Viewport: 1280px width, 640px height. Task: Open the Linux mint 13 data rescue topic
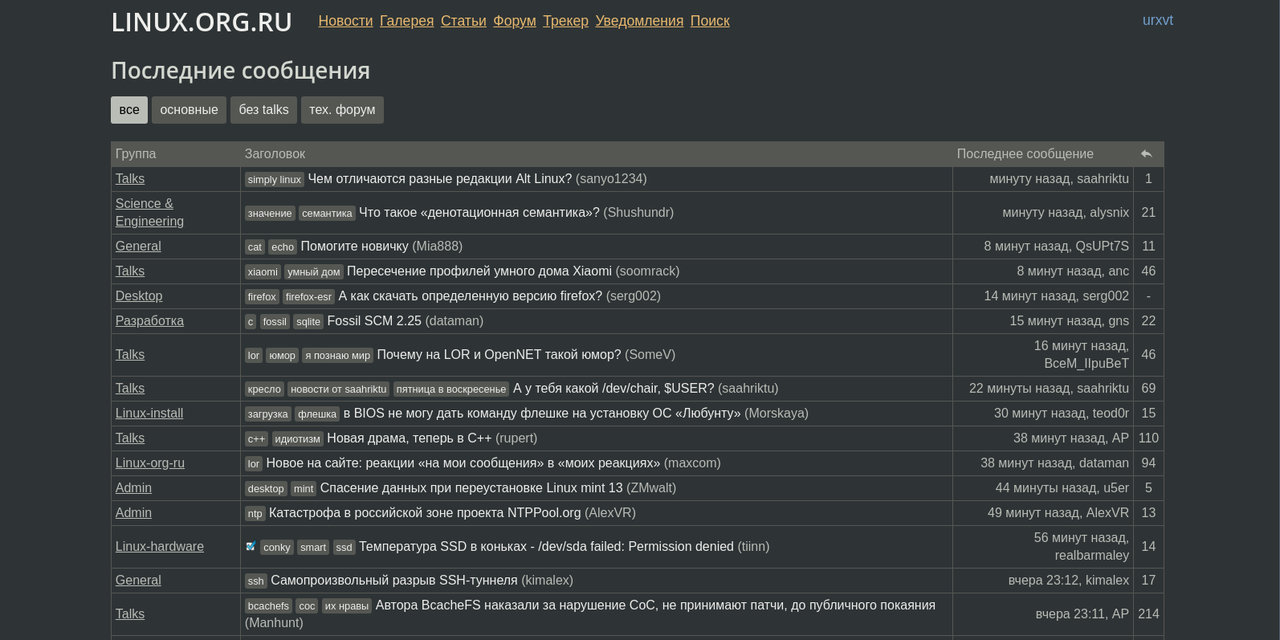[471, 488]
